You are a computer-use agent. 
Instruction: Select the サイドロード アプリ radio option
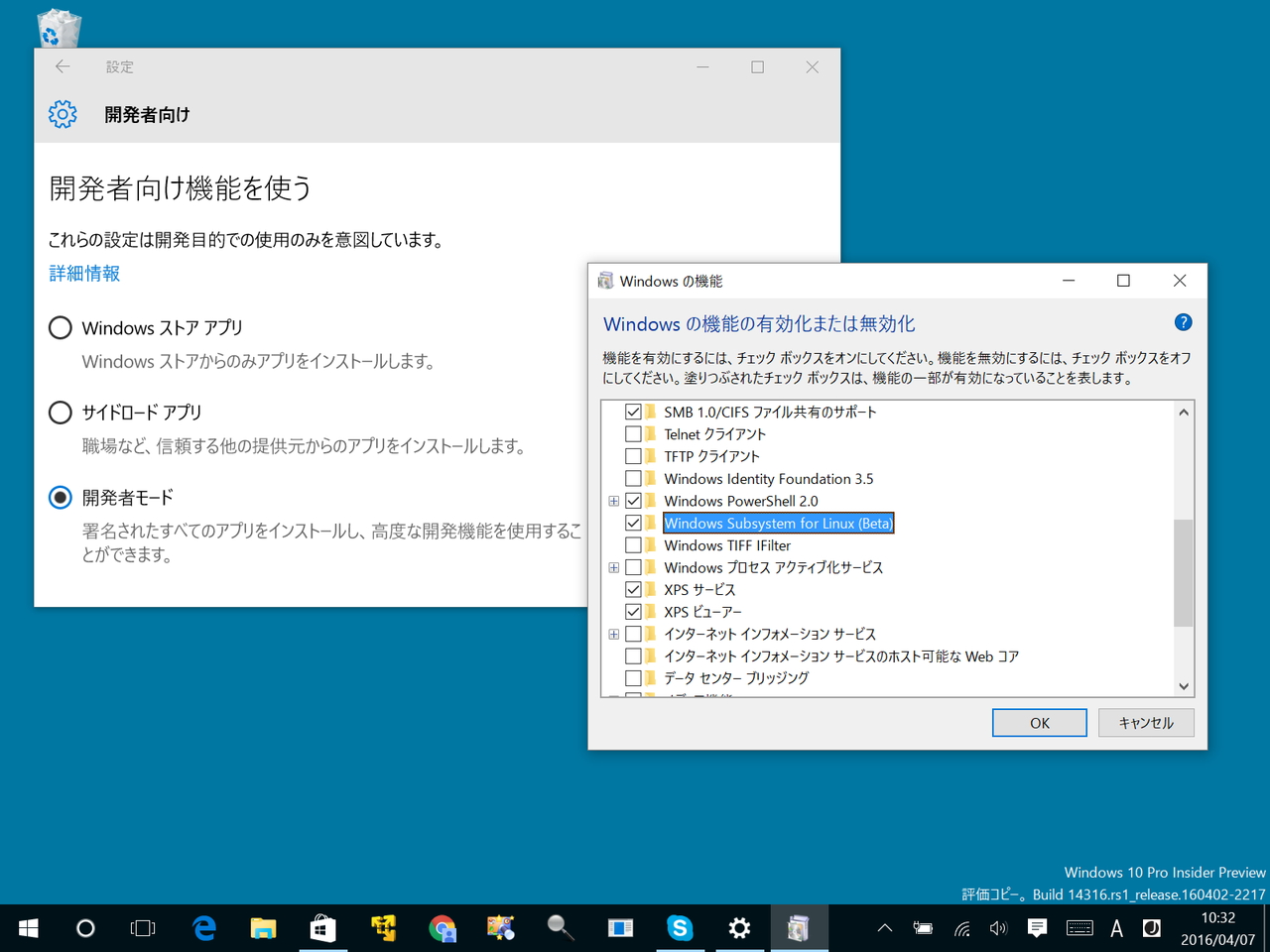tap(60, 412)
